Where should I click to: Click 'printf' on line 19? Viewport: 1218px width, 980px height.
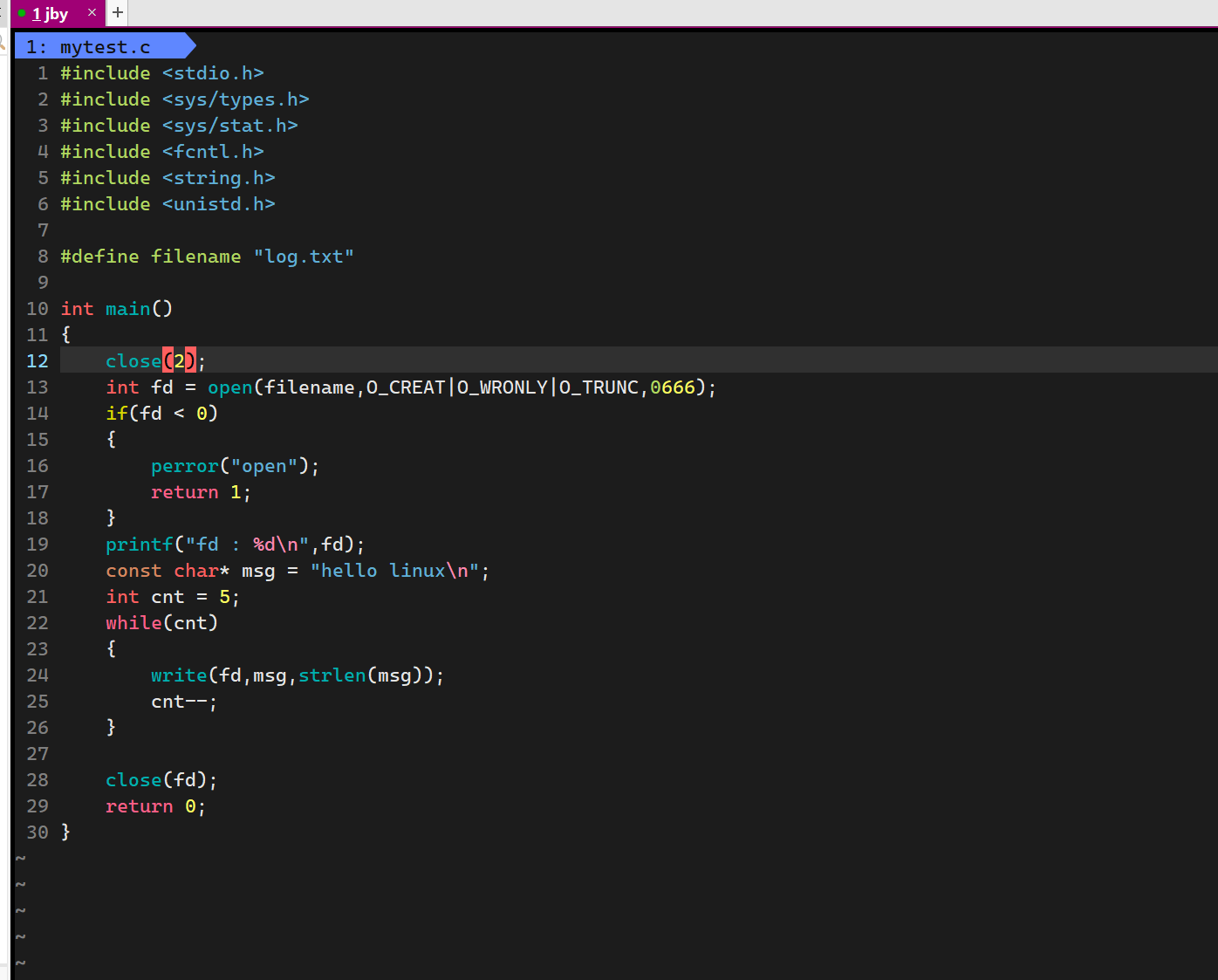point(140,545)
